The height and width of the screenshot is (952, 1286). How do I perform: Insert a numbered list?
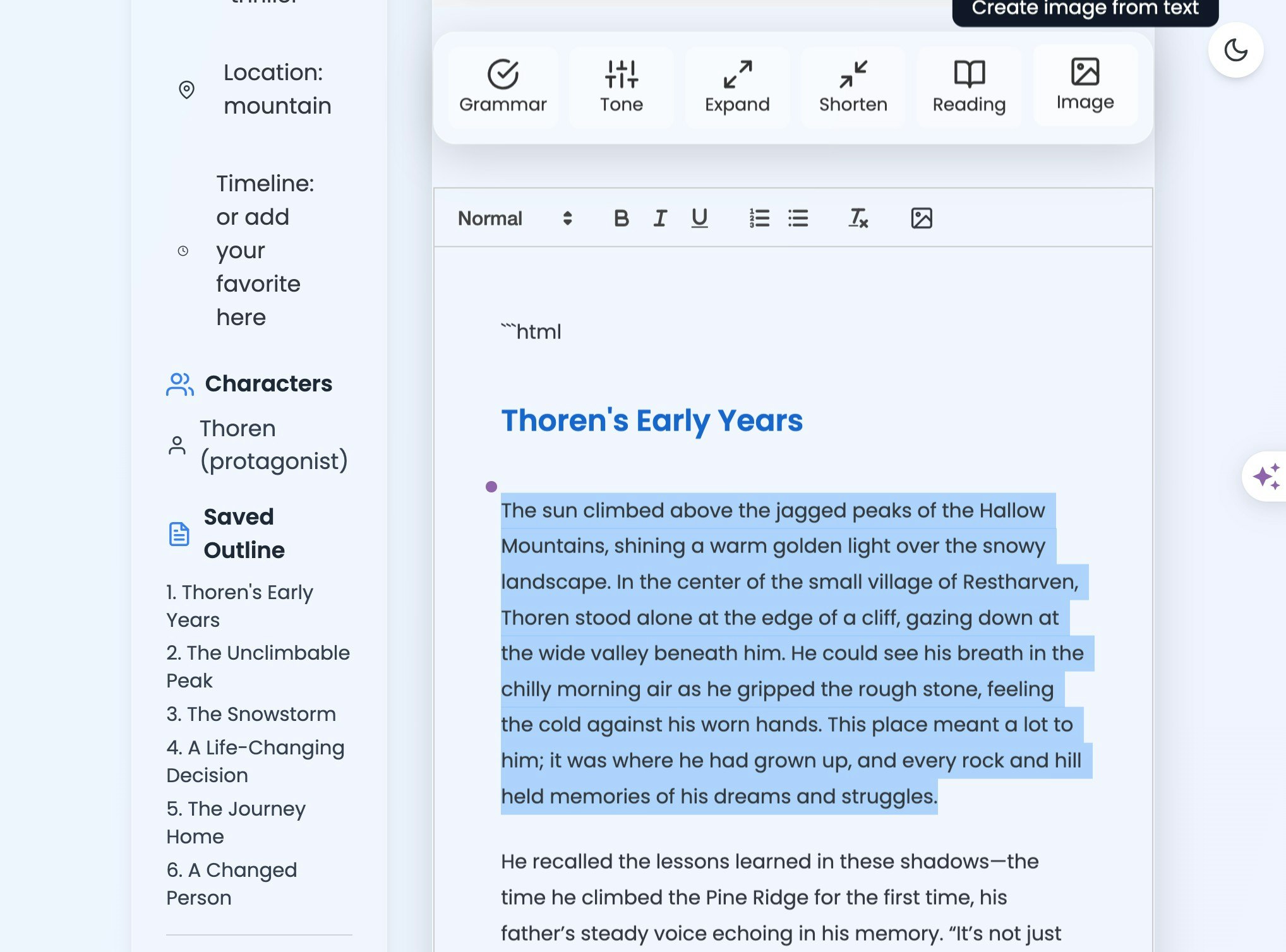click(759, 218)
